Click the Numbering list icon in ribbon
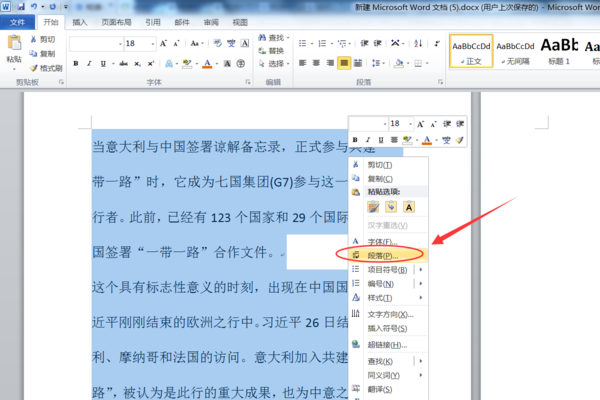This screenshot has height=400, width=600. tap(322, 44)
